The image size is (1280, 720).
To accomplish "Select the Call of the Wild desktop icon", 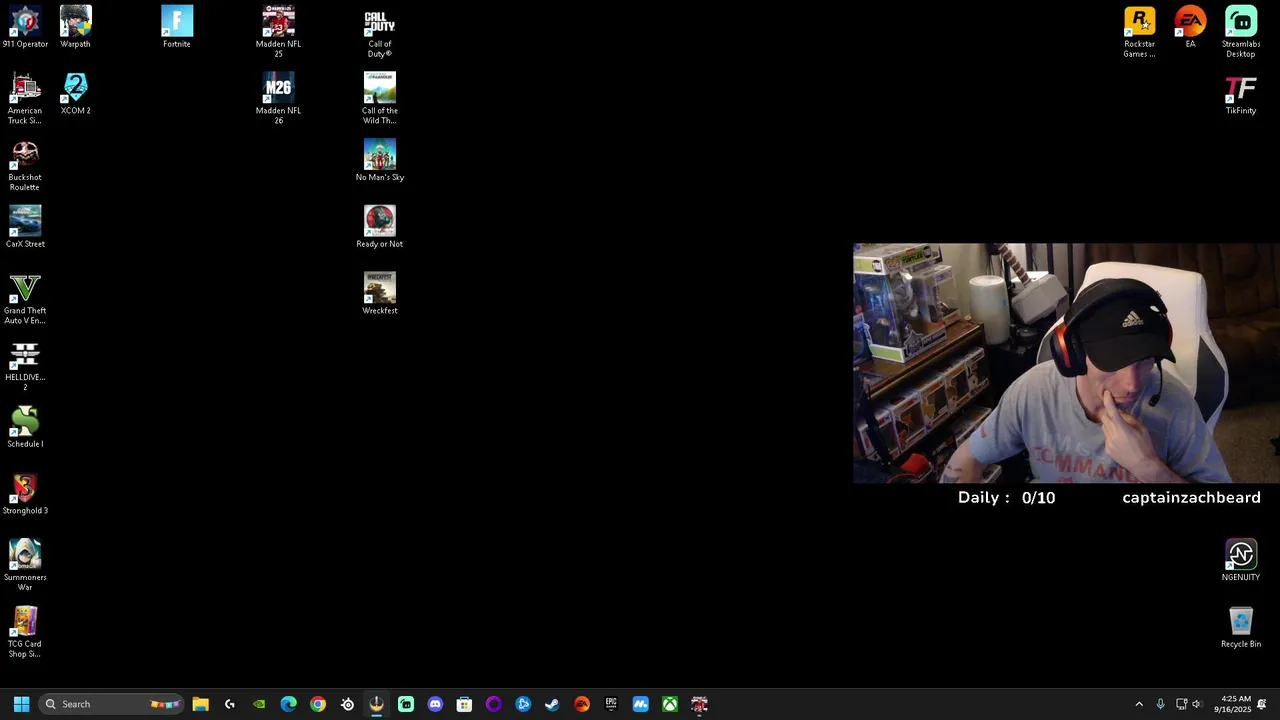I will [x=380, y=98].
